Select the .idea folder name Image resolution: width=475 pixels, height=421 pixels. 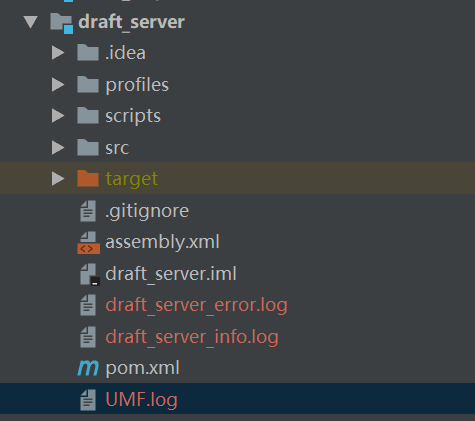125,53
